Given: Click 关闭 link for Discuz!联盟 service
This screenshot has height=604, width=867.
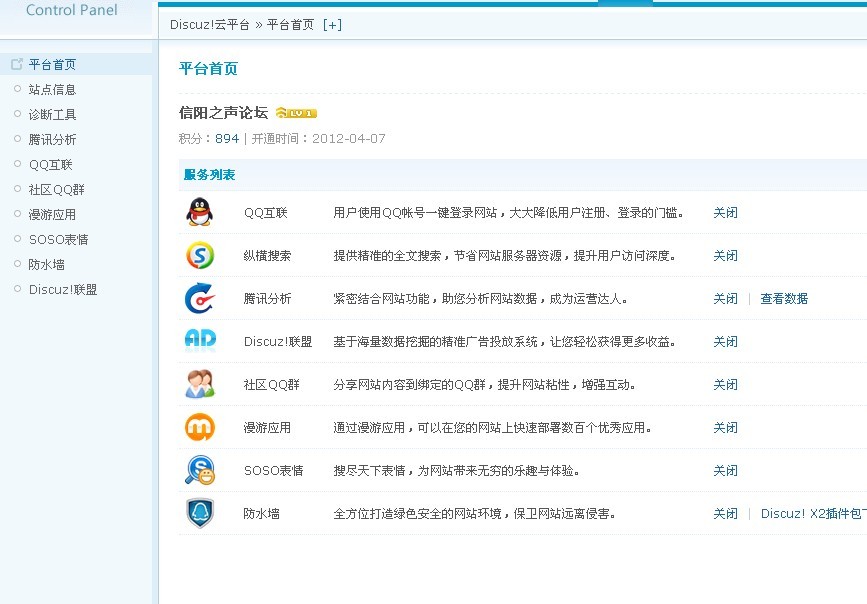Looking at the screenshot, I should (x=725, y=341).
